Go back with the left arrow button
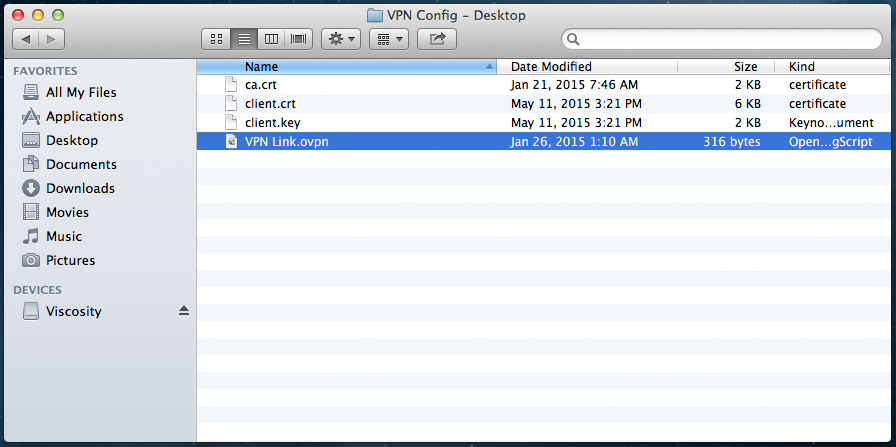Image resolution: width=896 pixels, height=447 pixels. 26,39
